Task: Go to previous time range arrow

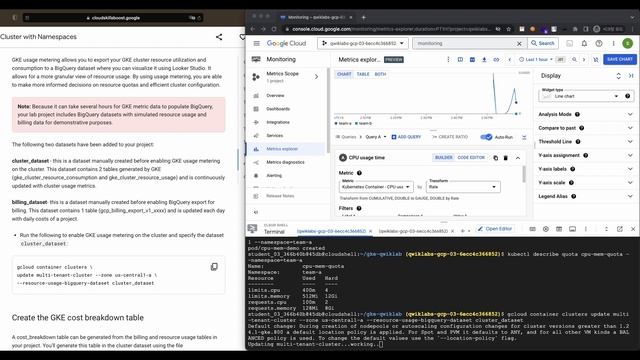Action: (509, 60)
